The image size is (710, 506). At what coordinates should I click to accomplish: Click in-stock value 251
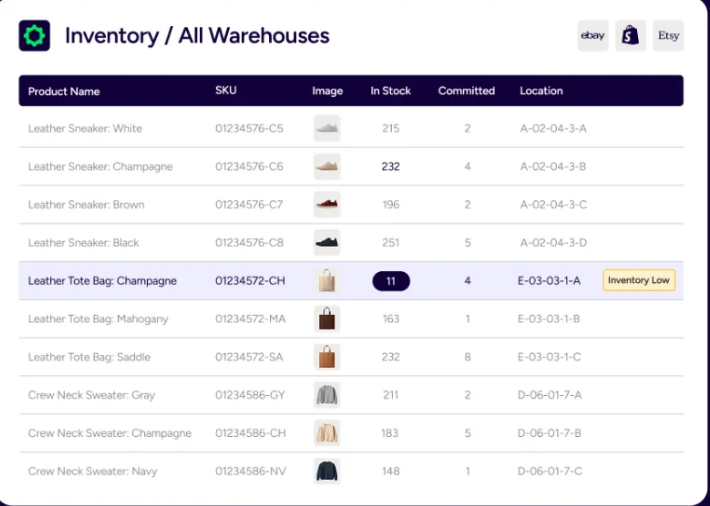click(390, 243)
